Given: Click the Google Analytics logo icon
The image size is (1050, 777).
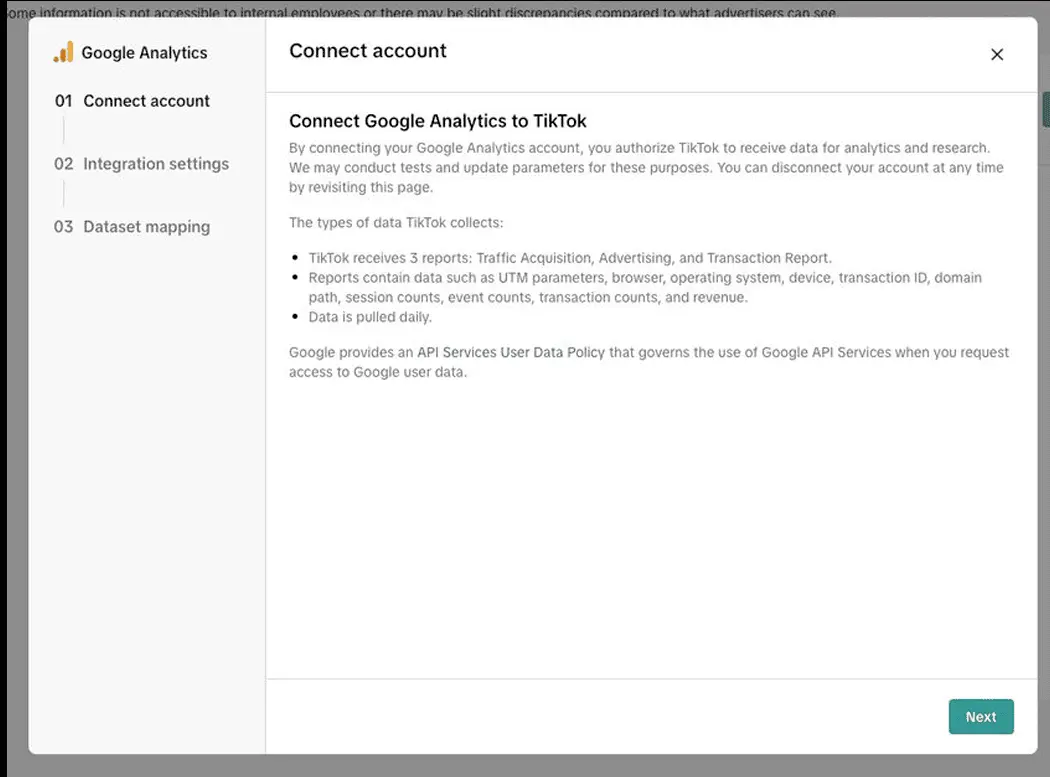Looking at the screenshot, I should click(x=64, y=52).
